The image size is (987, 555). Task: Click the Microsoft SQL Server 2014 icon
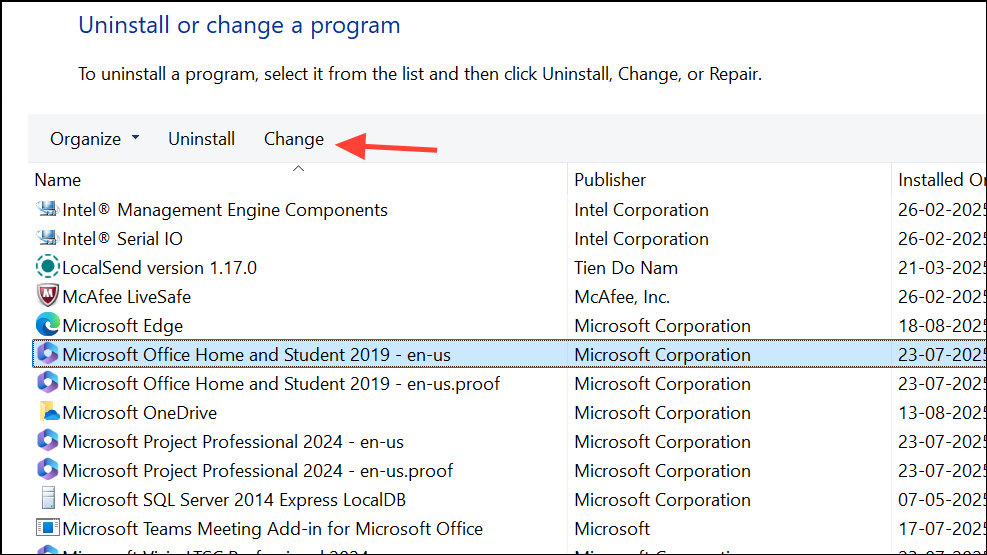click(x=47, y=500)
